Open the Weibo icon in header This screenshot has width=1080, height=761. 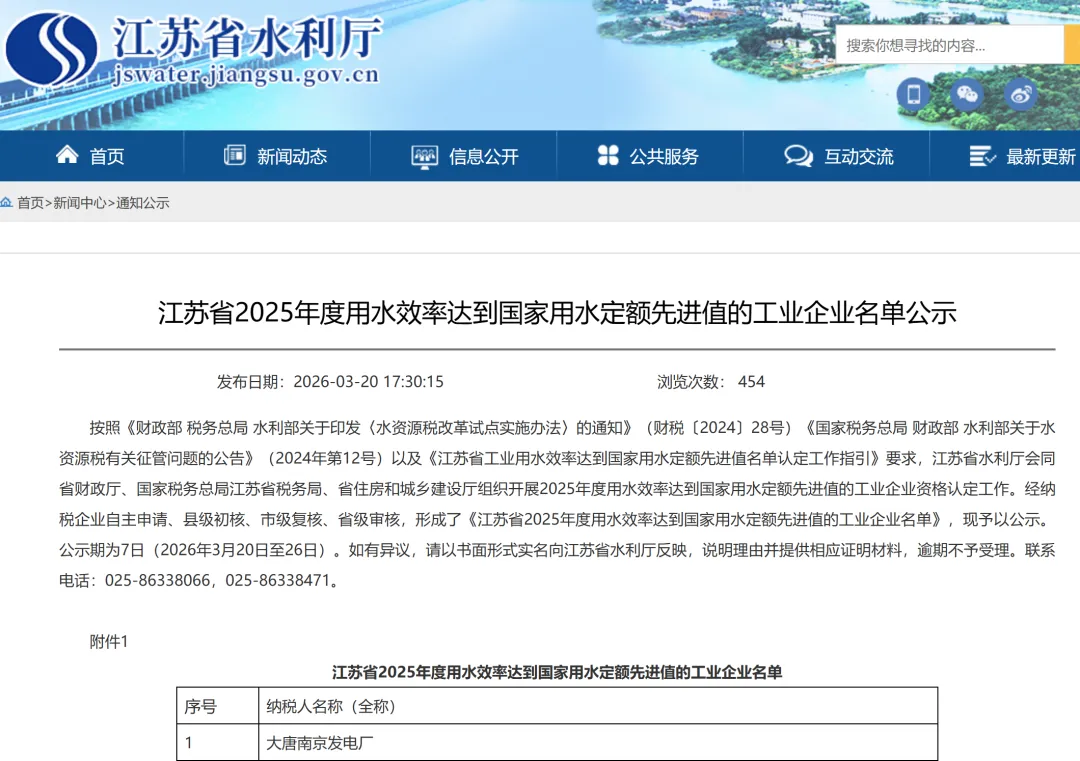coord(1021,94)
